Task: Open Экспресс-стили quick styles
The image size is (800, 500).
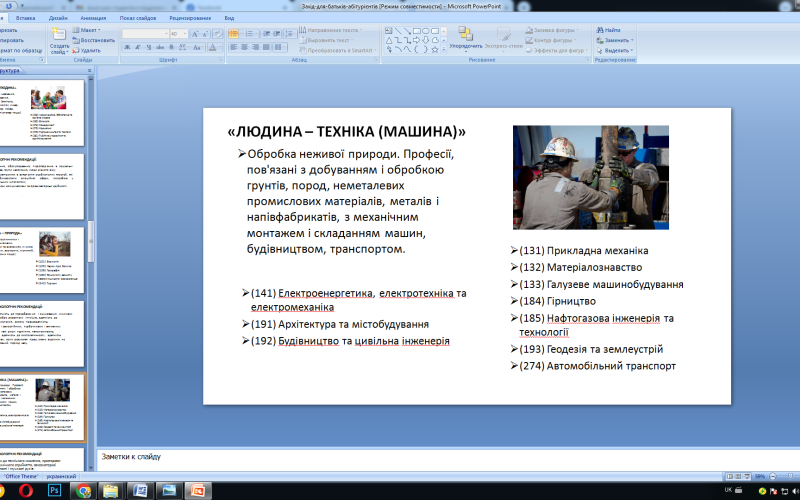Action: point(504,39)
